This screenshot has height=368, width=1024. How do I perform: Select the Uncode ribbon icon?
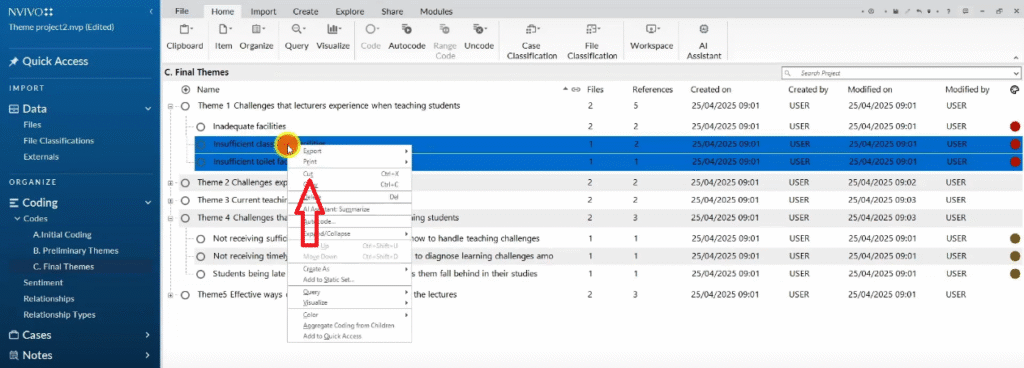tap(479, 29)
